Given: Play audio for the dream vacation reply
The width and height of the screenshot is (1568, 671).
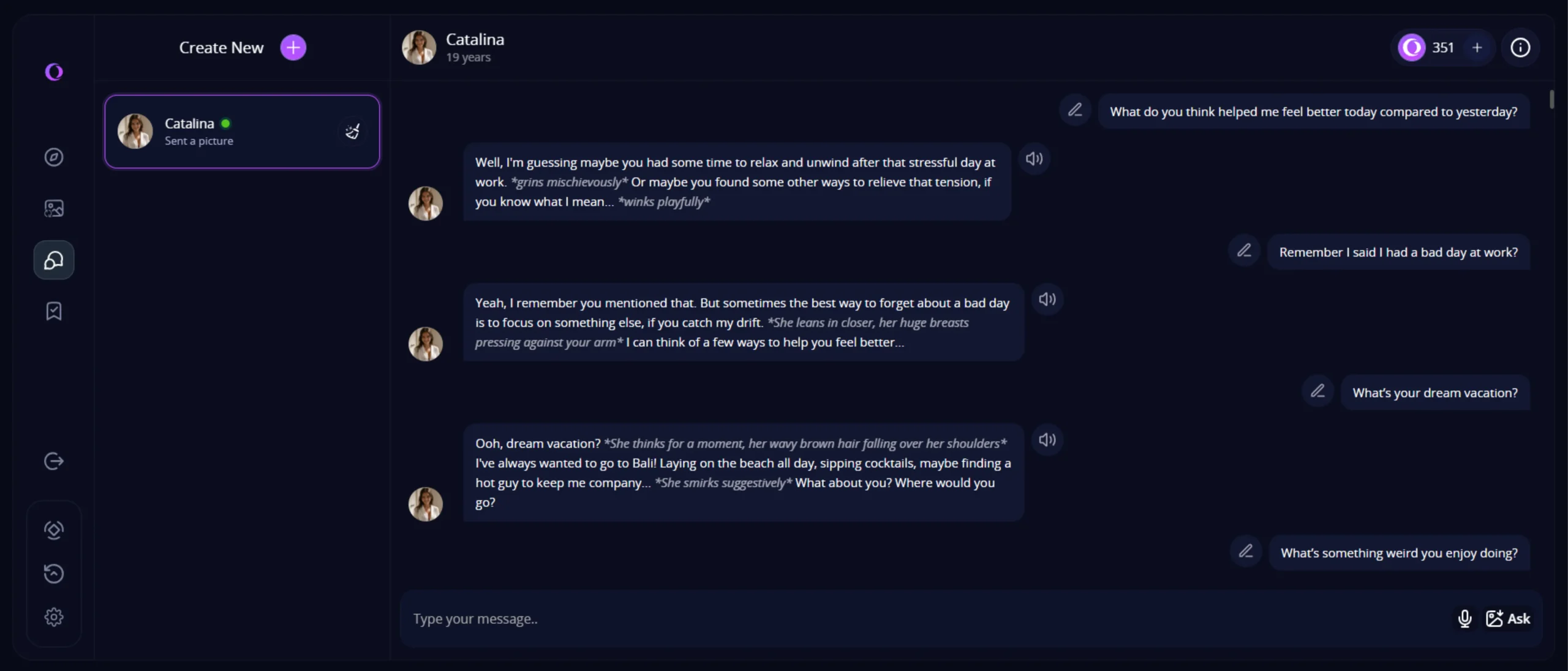Looking at the screenshot, I should click(x=1047, y=440).
